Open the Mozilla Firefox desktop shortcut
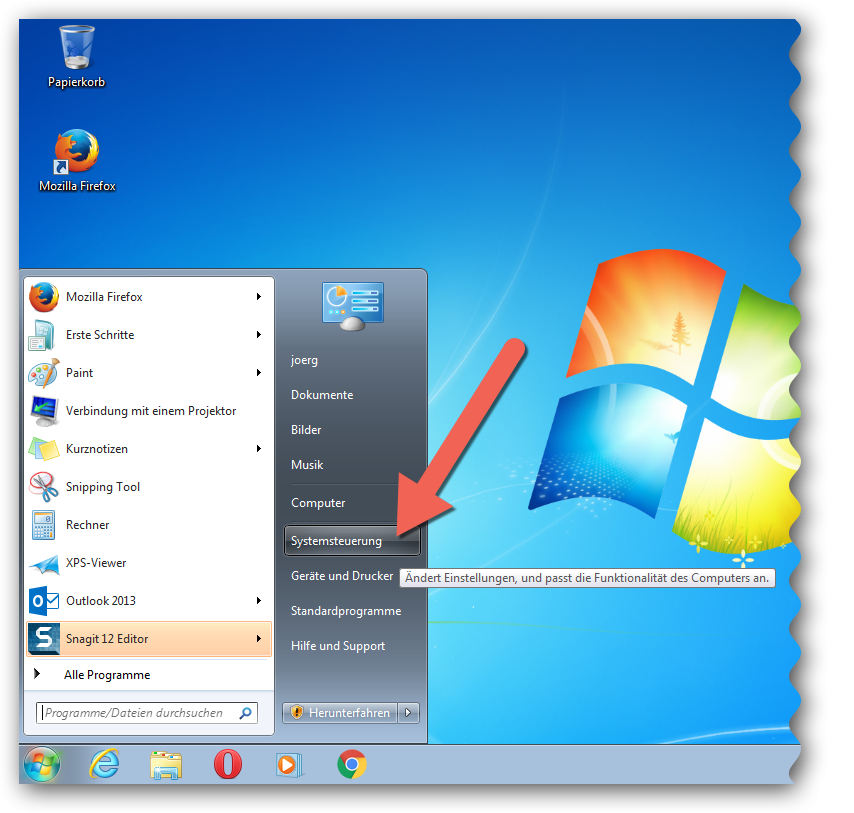 pyautogui.click(x=77, y=153)
